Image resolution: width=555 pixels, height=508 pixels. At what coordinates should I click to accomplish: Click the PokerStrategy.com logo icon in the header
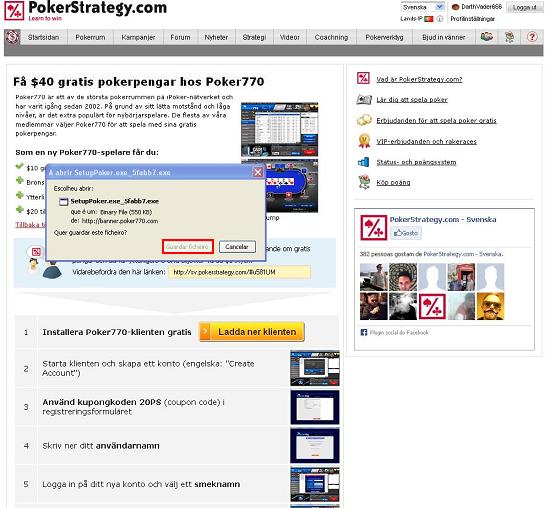[x=14, y=11]
